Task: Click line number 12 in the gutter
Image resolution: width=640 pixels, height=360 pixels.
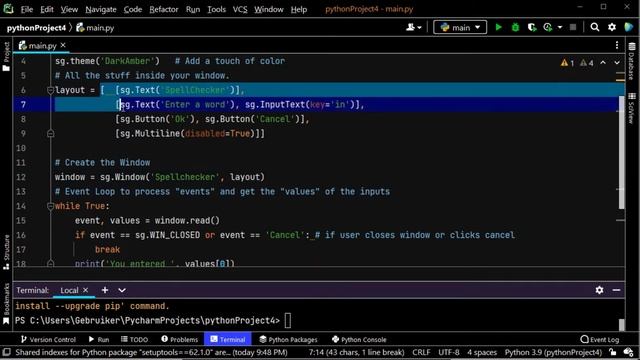Action: tap(21, 177)
